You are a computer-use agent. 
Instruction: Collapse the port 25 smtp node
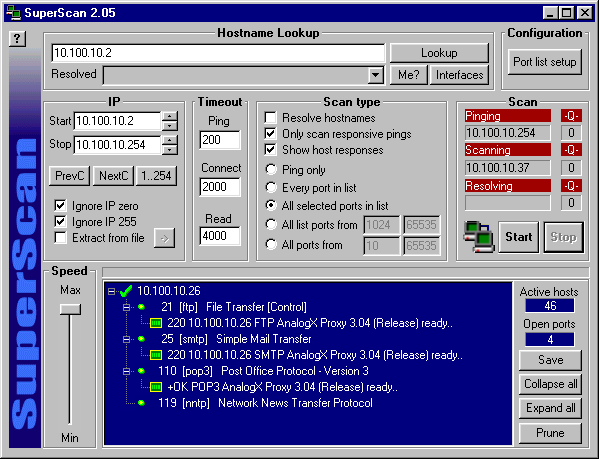coord(126,339)
